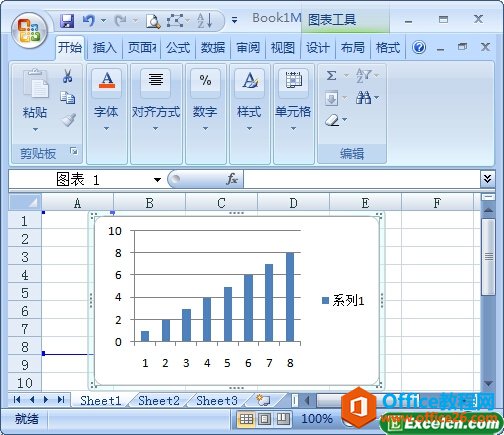Viewport: 504px width, 435px height.
Task: Switch to Normal view in status bar
Action: 246,419
